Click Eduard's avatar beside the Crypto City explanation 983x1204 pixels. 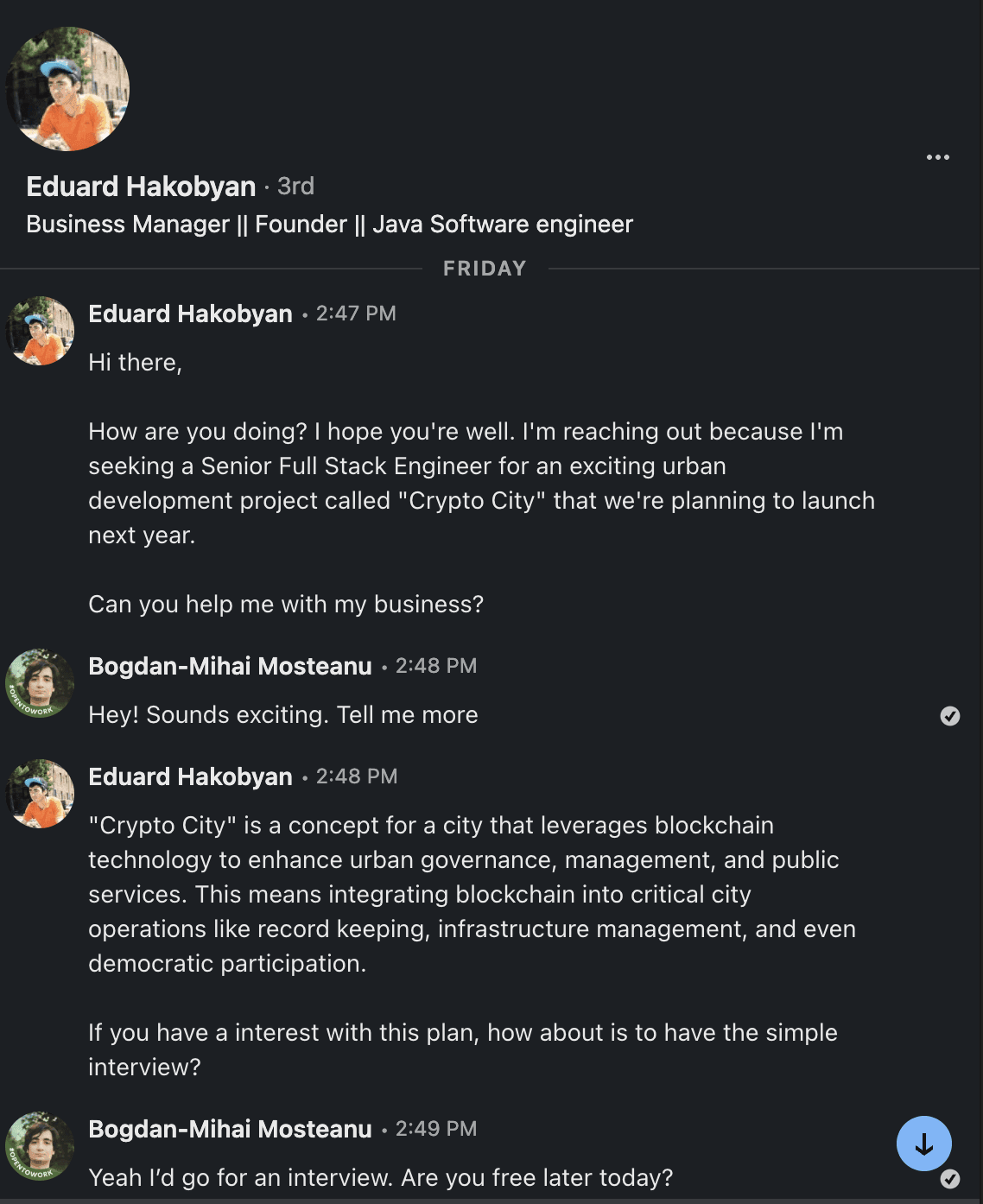click(40, 793)
